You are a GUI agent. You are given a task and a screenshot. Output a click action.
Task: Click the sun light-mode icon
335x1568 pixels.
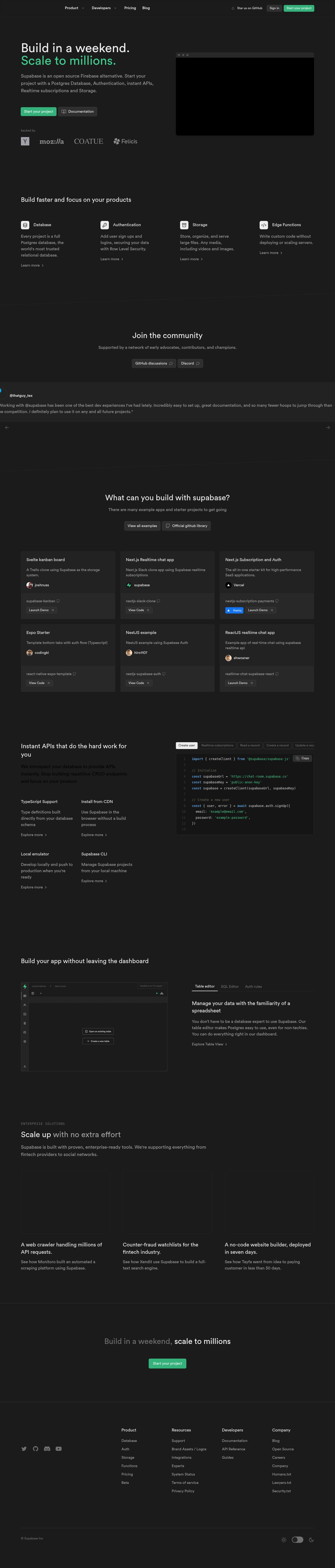coord(284,1539)
